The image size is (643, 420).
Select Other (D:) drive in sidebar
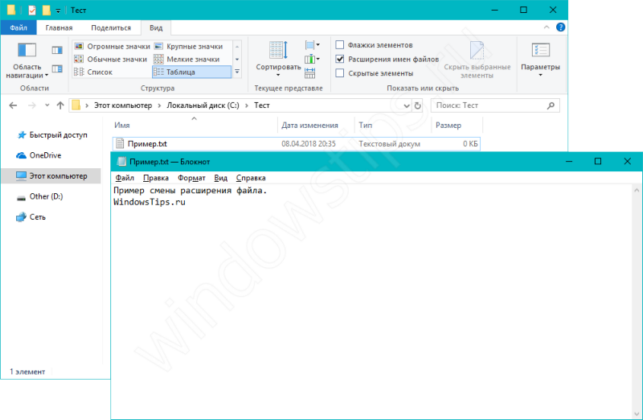point(39,196)
